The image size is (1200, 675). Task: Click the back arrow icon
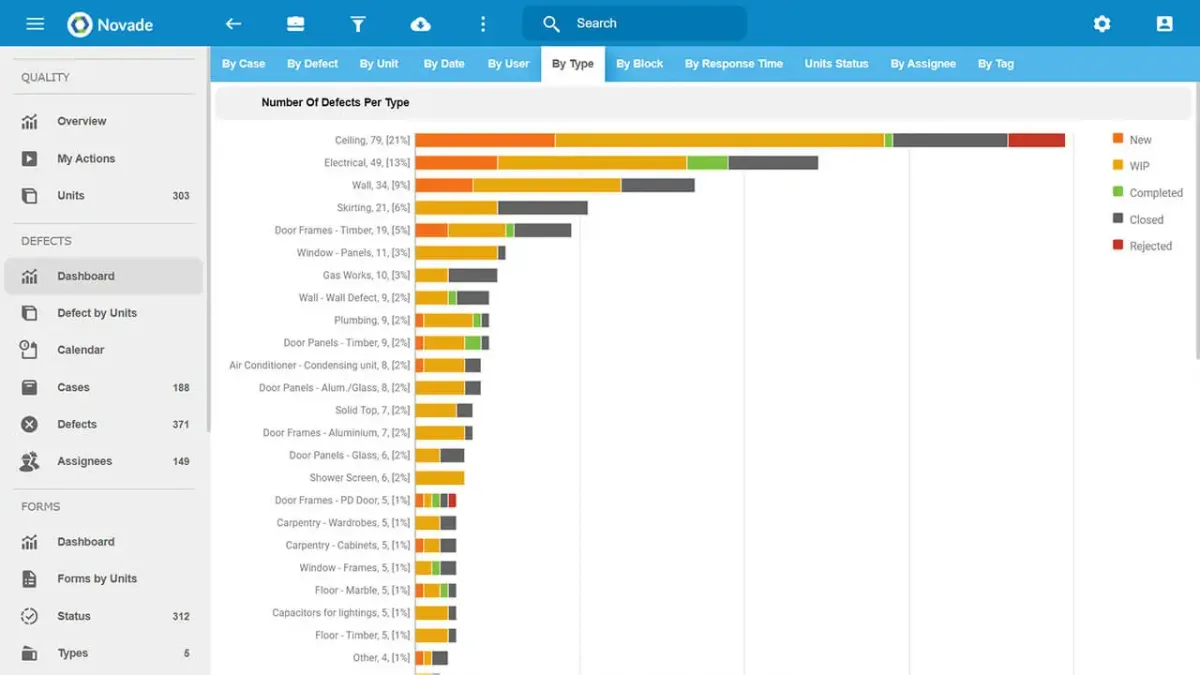(x=233, y=24)
